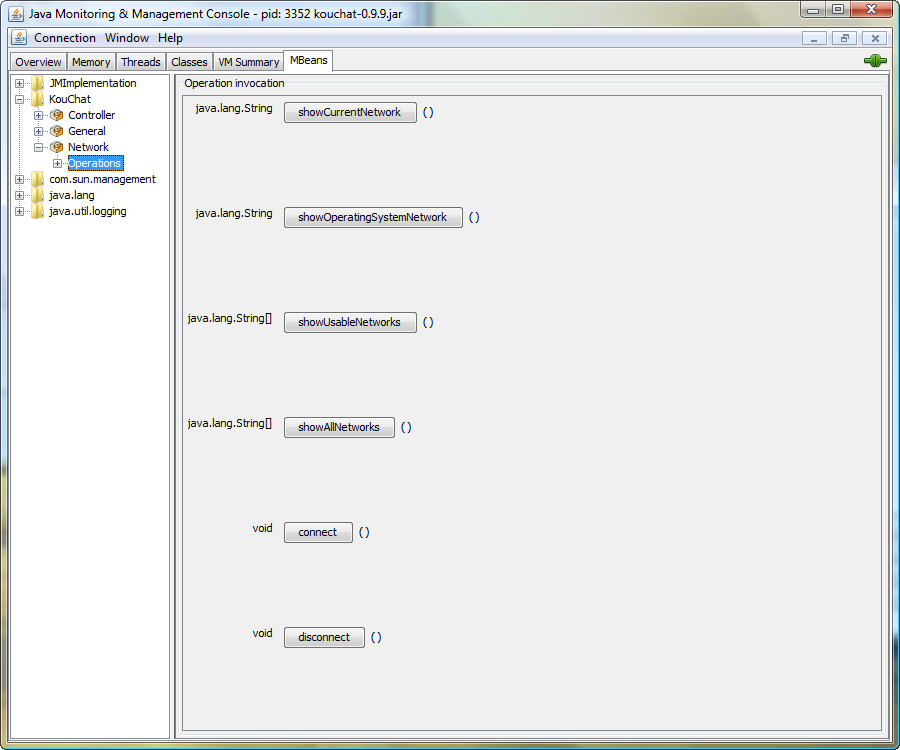
Task: Click the disconnect button
Action: coord(324,637)
